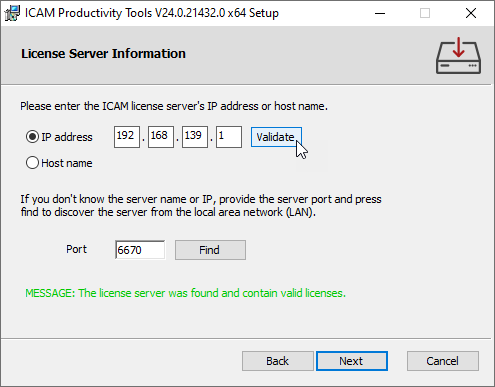
Task: Click the Validate button
Action: 276,137
